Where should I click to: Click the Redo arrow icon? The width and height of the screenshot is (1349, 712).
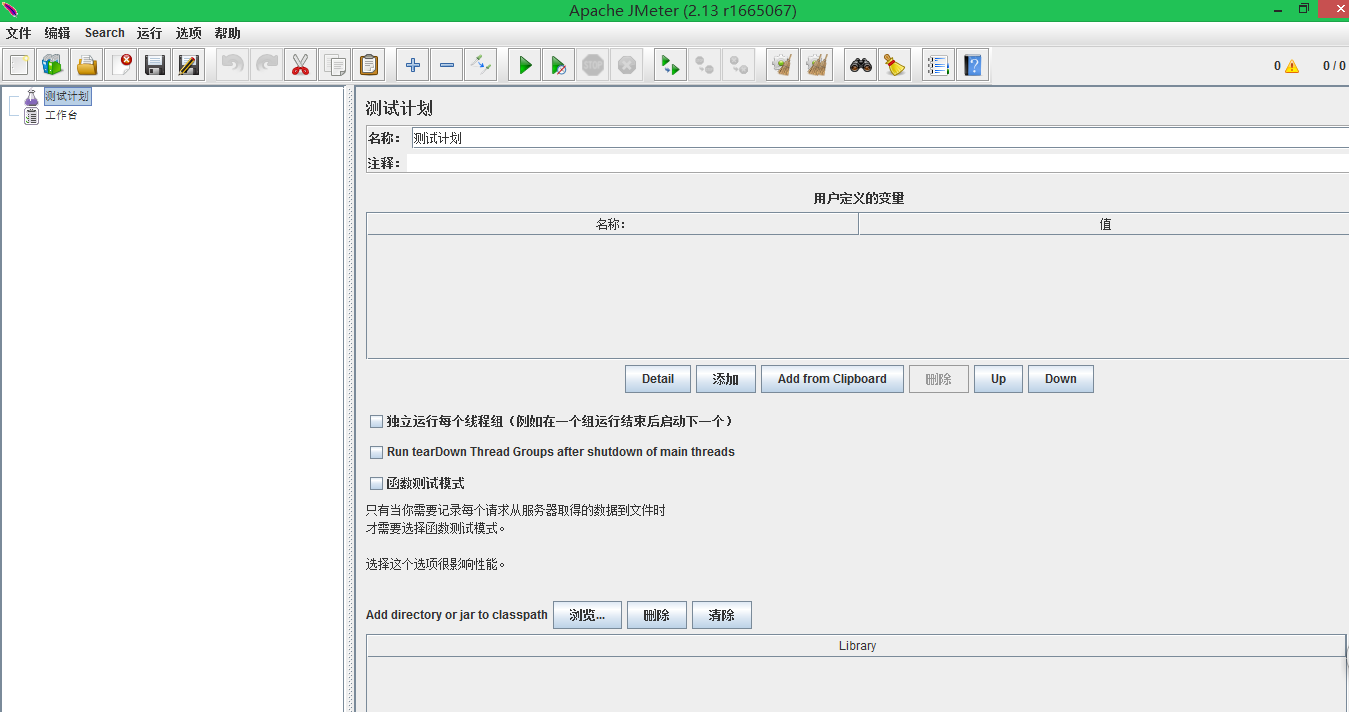[267, 66]
